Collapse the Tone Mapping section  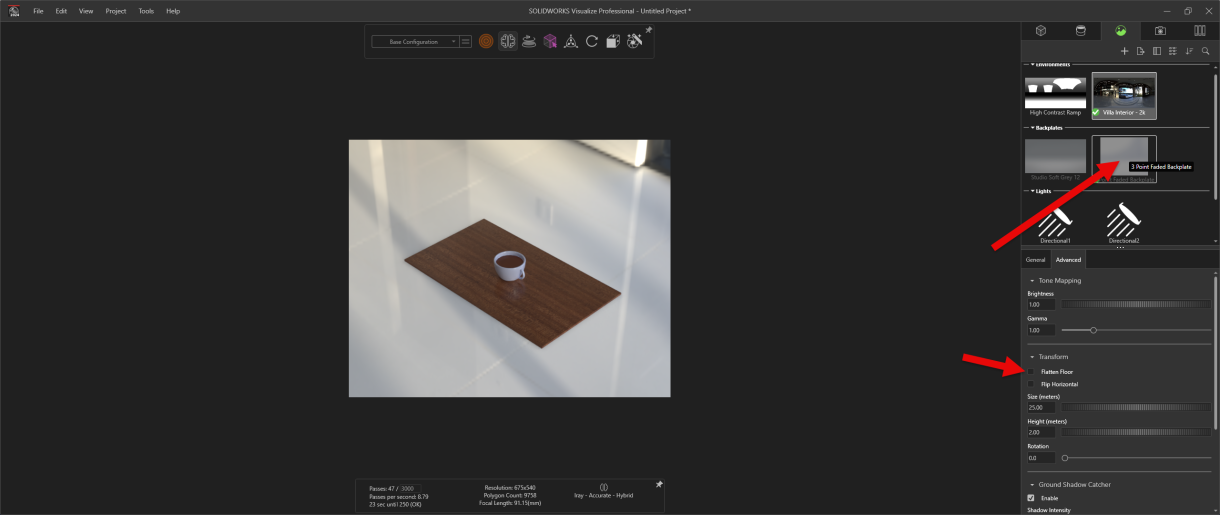click(1031, 281)
